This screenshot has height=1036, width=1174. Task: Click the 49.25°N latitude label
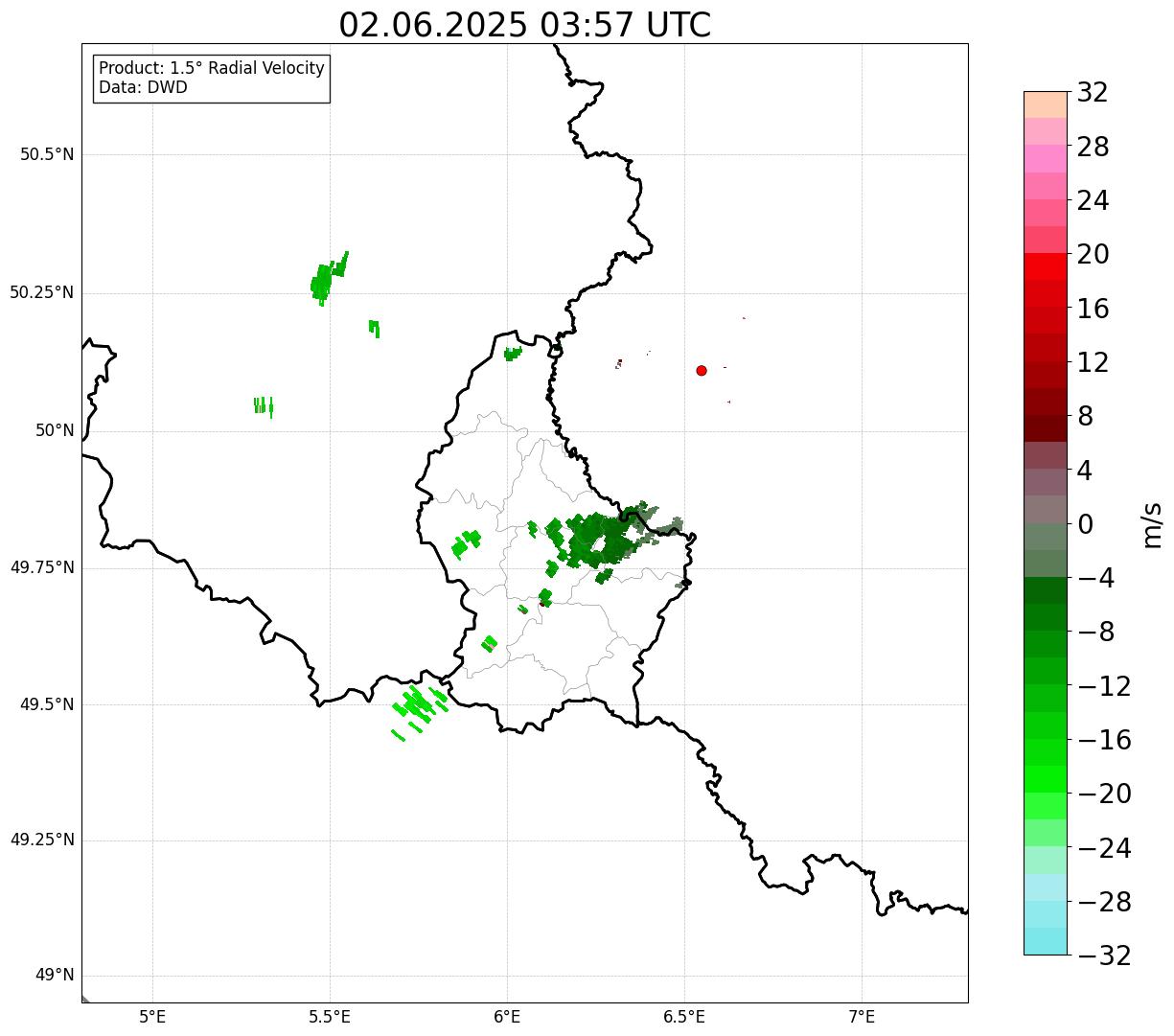[42, 840]
